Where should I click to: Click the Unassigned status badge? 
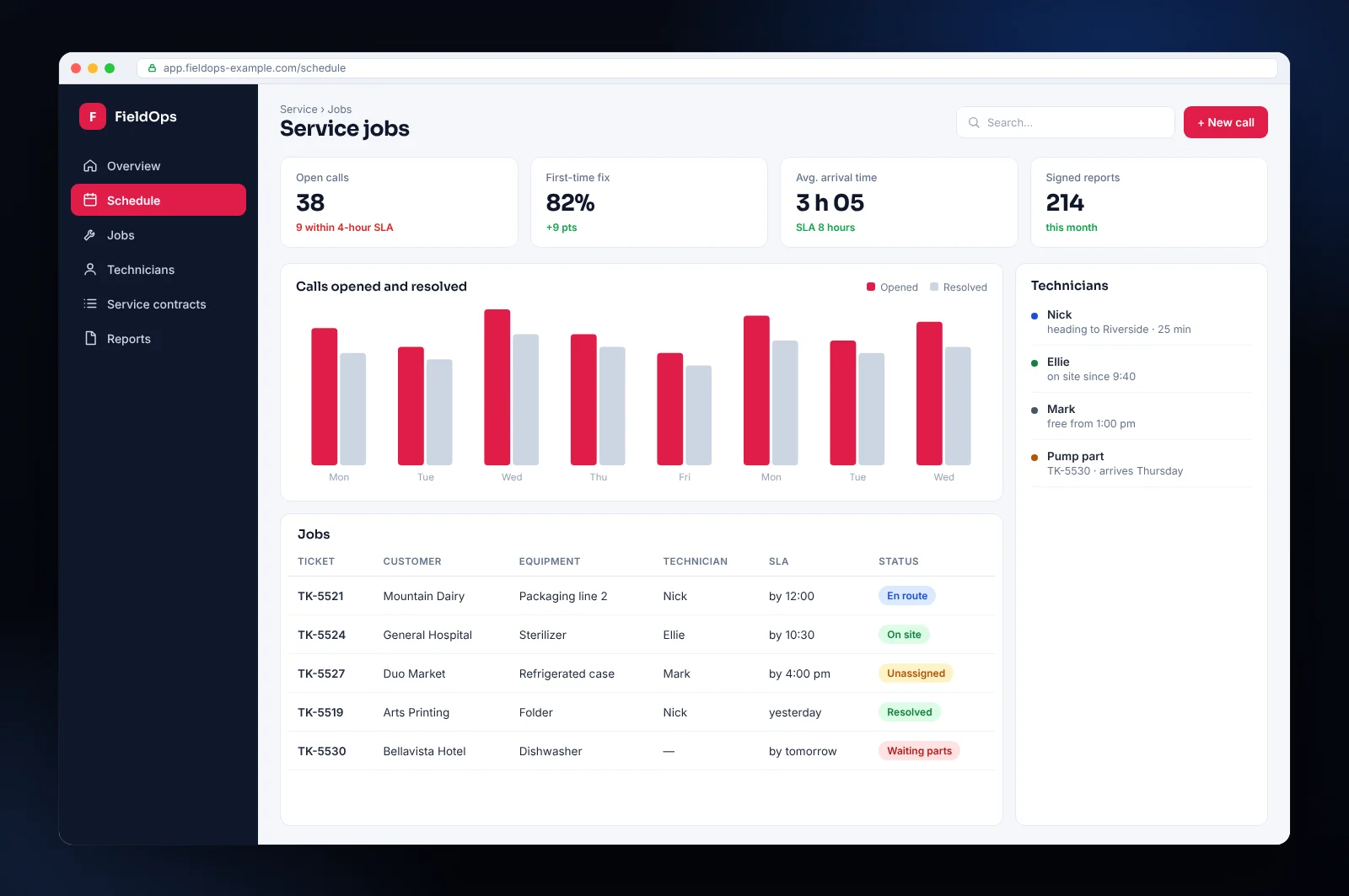tap(916, 673)
